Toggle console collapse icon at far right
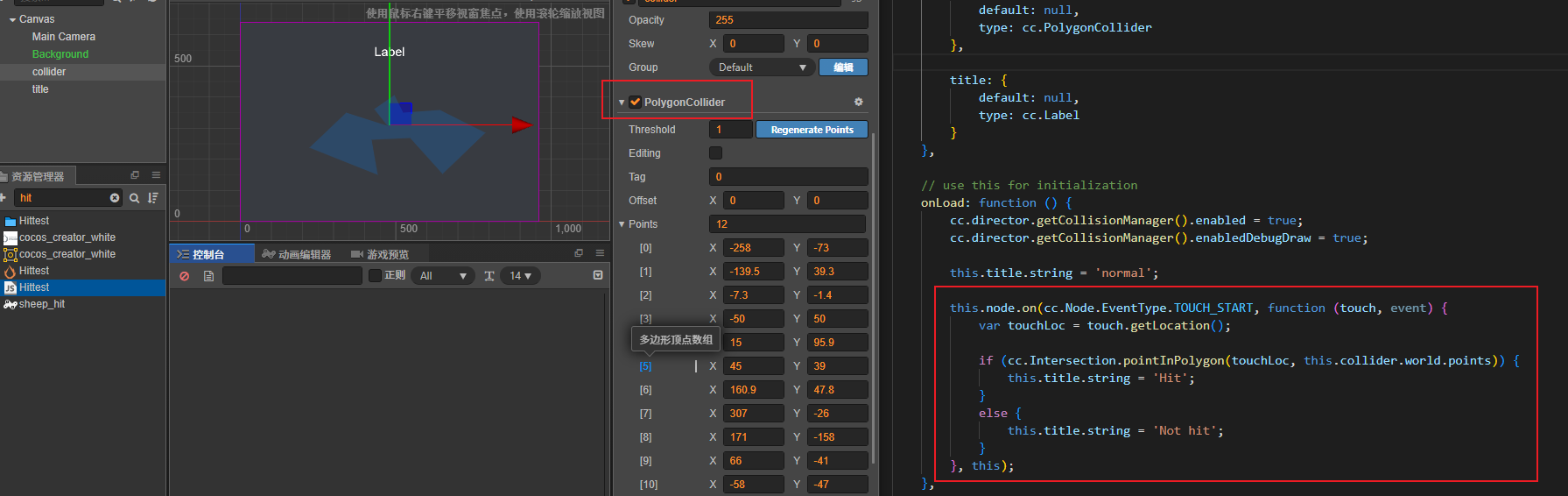This screenshot has width=1568, height=496. tap(598, 275)
